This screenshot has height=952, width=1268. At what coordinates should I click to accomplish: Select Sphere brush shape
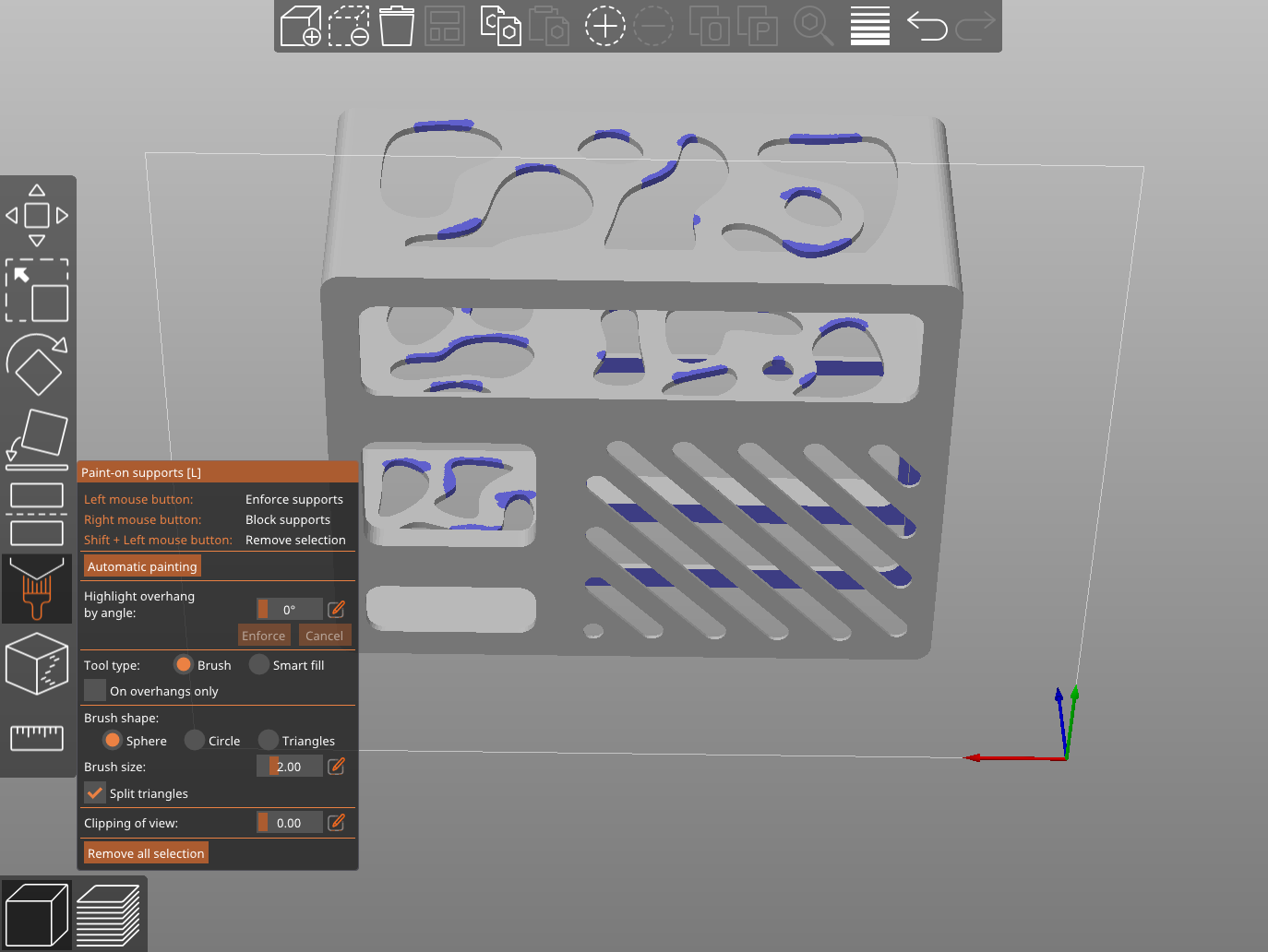tap(113, 740)
